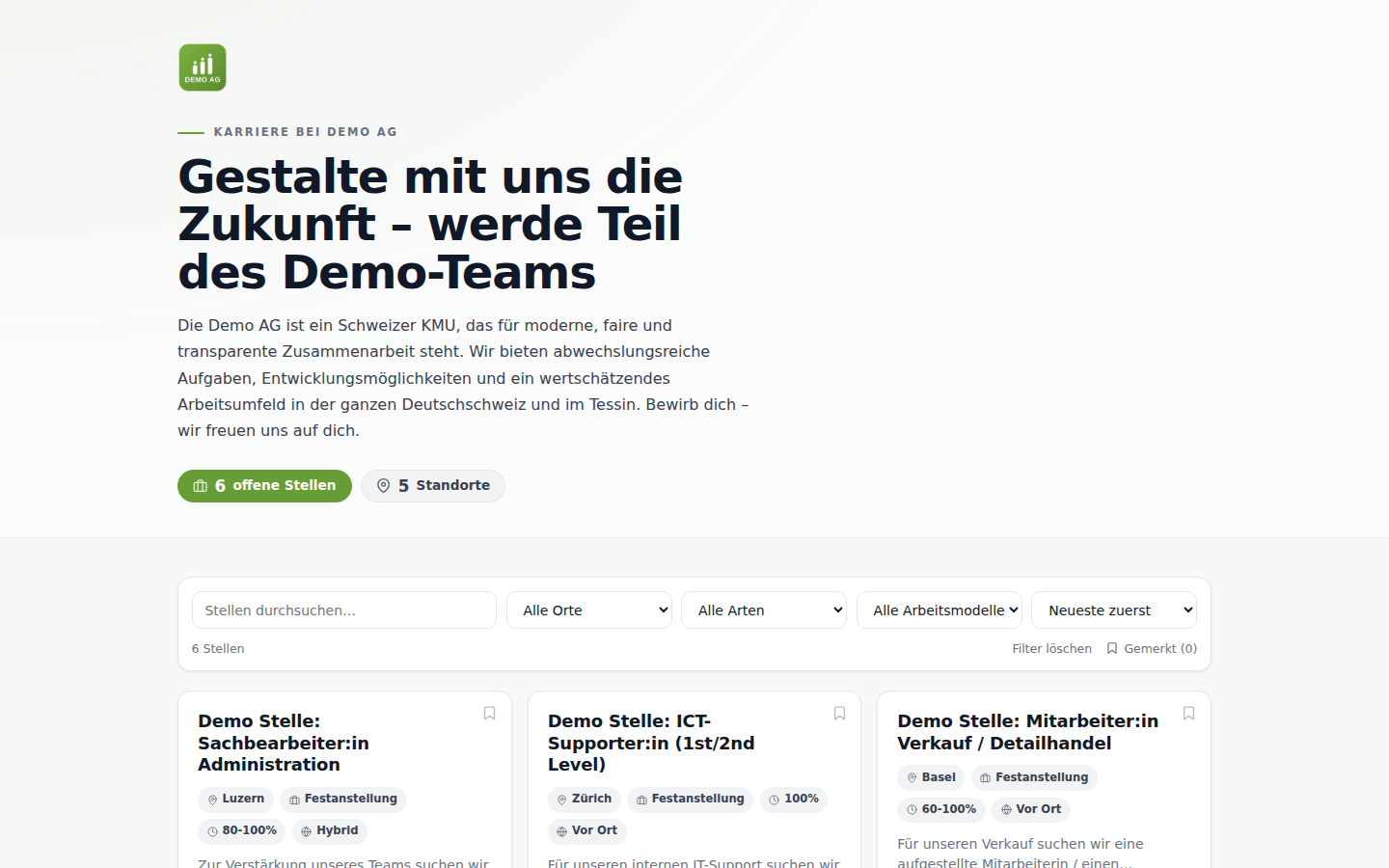Click the clock icon in the 80-100% tag
The height and width of the screenshot is (868, 1389).
213,831
